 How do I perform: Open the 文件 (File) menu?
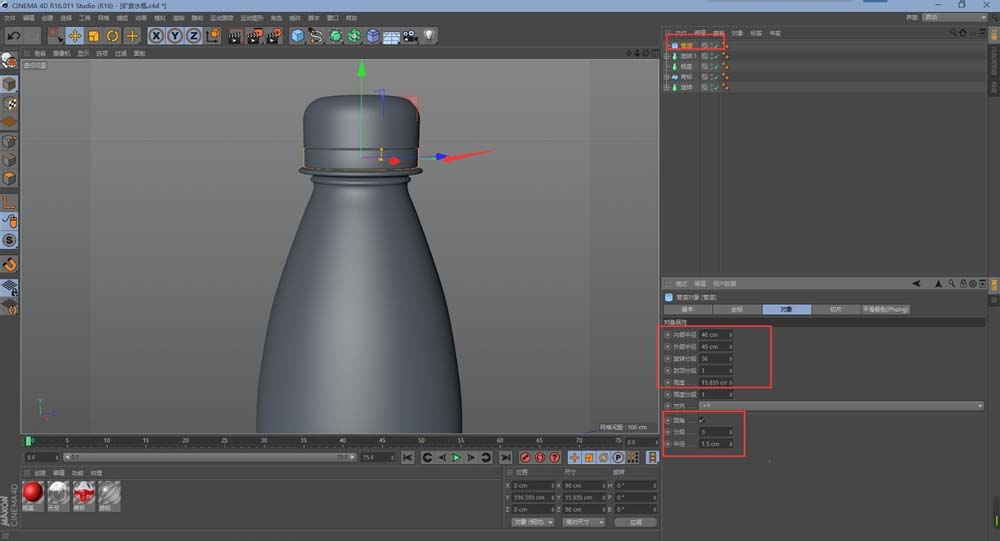coord(9,18)
